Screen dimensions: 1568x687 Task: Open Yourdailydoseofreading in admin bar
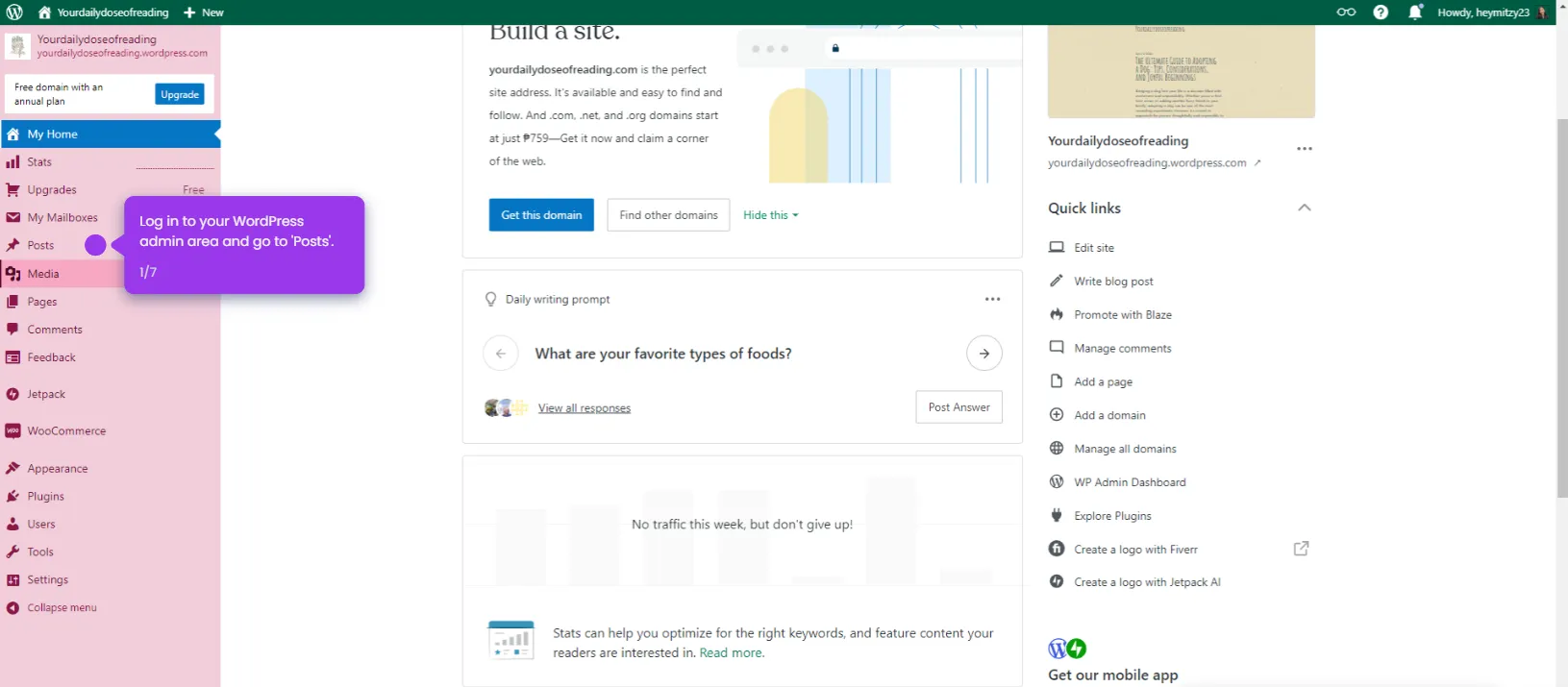pos(104,12)
